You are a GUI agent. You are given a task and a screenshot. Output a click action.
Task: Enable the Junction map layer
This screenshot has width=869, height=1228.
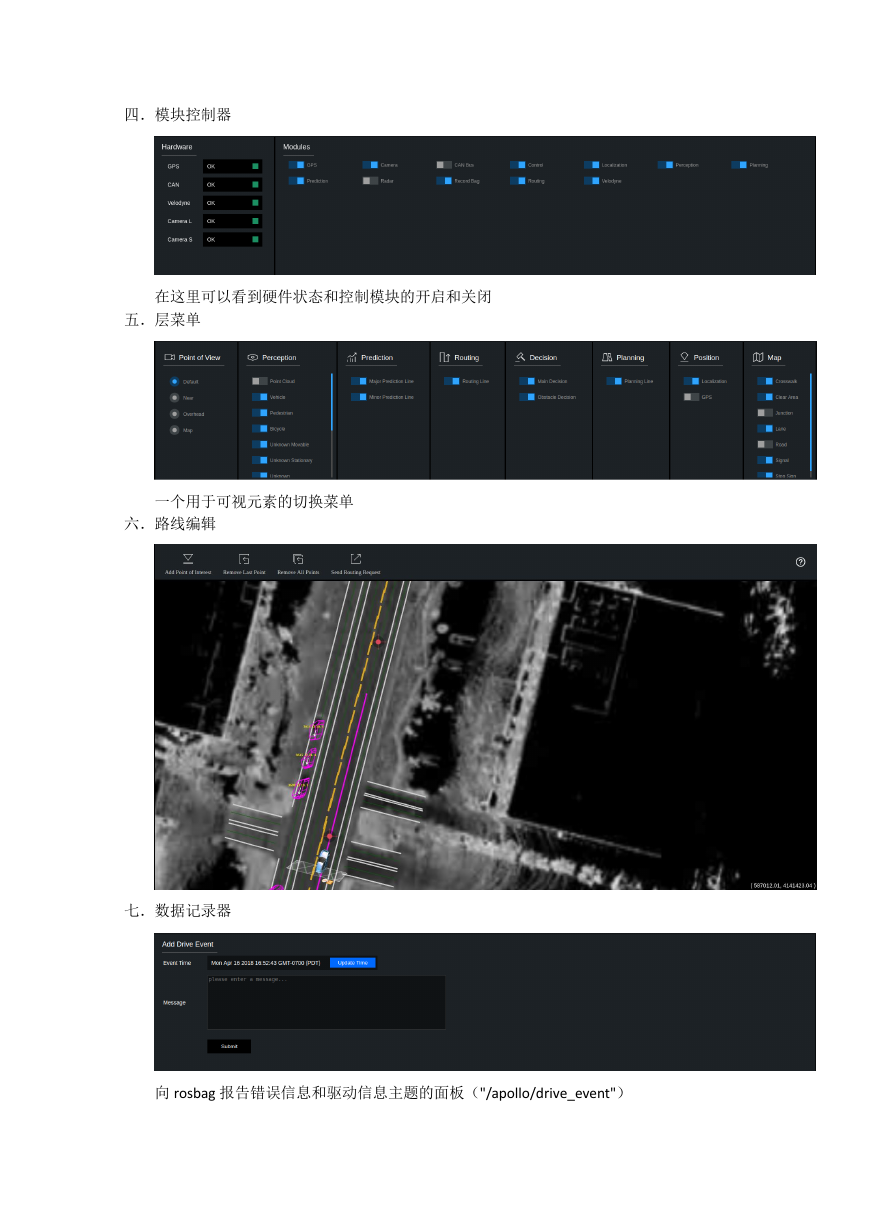765,413
